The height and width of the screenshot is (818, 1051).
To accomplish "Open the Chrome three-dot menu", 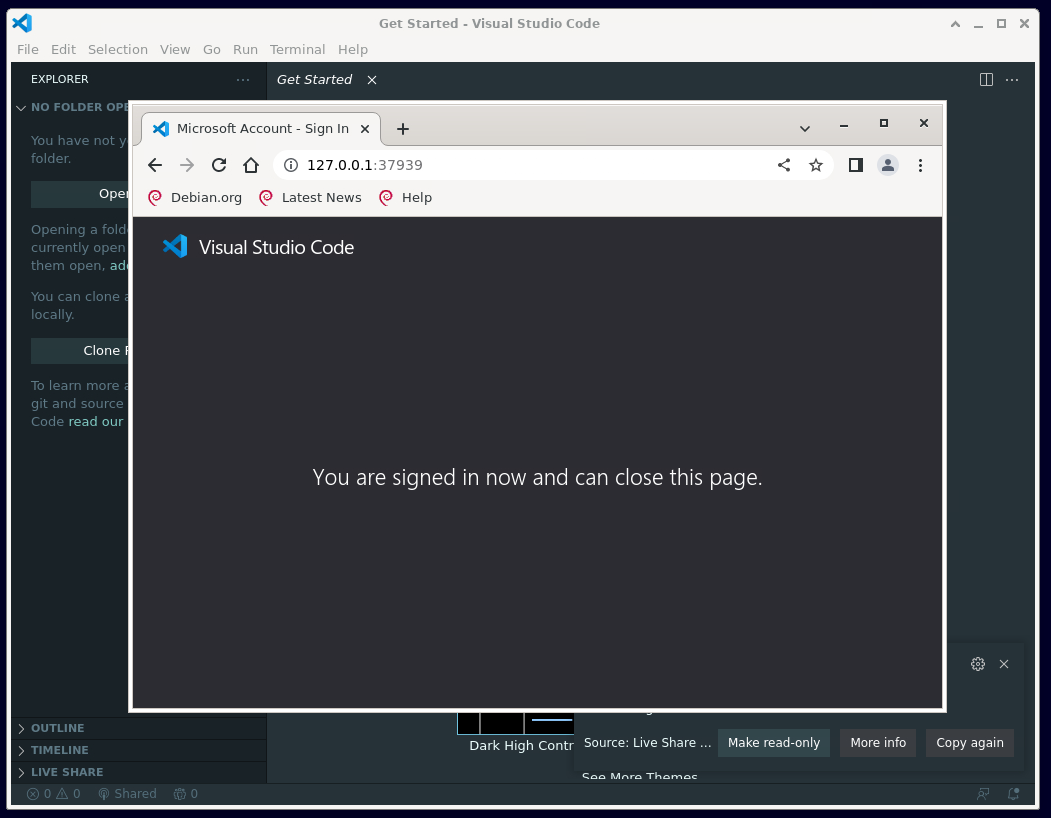I will pos(920,165).
